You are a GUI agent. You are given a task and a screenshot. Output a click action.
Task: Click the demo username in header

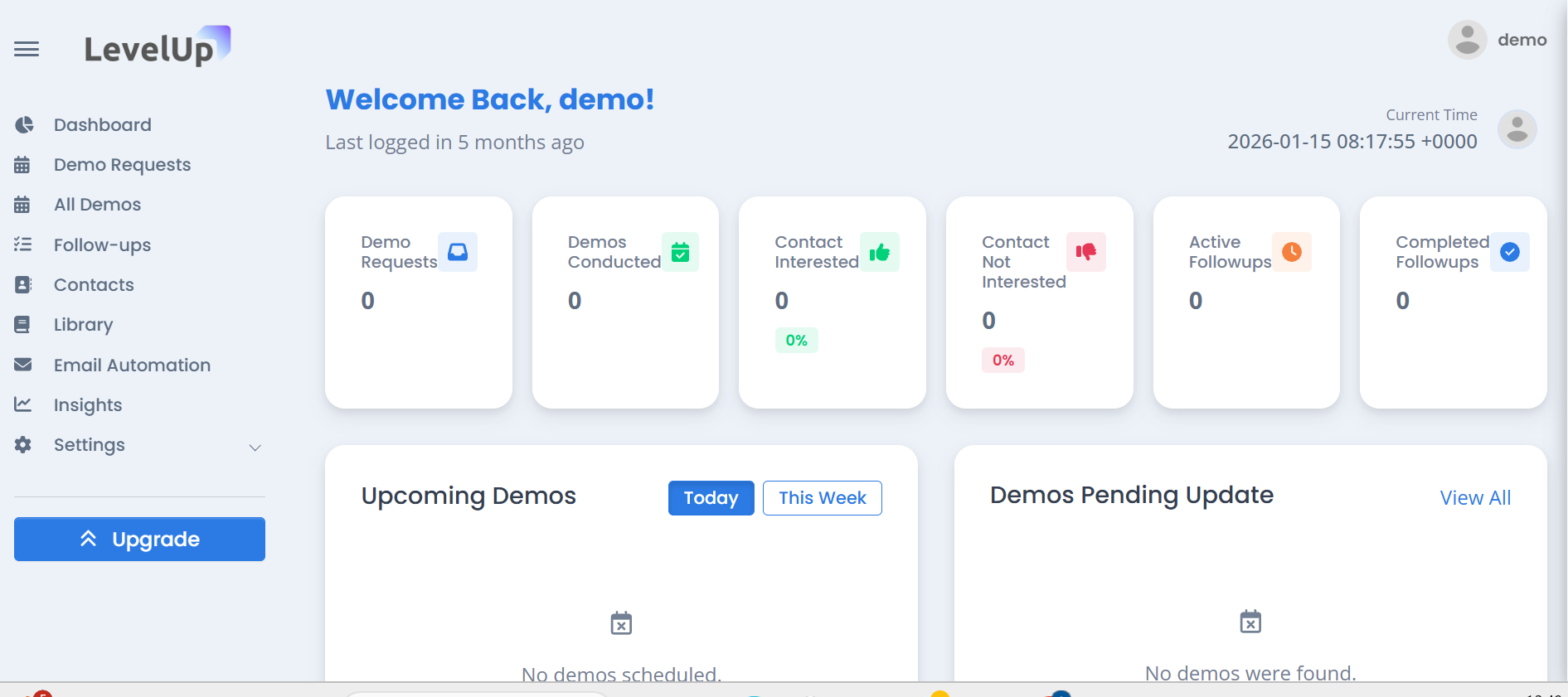coord(1522,40)
